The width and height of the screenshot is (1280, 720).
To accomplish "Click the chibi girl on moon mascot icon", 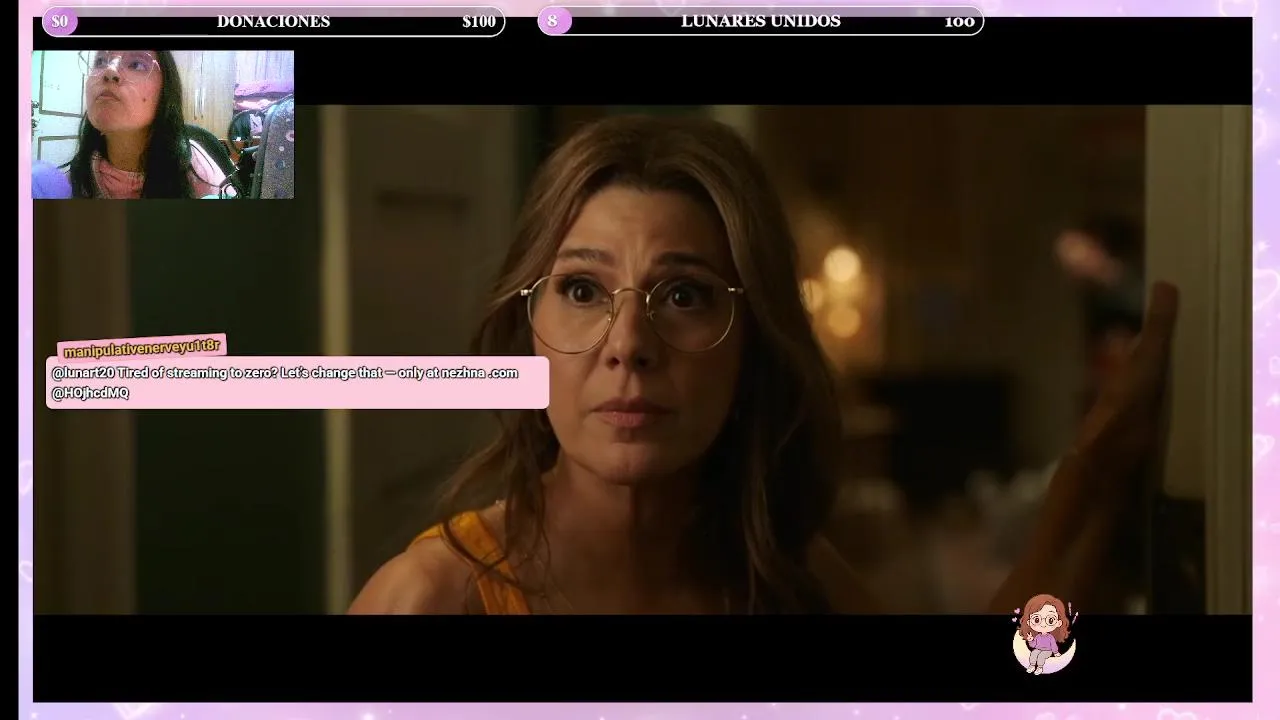I will 1044,634.
